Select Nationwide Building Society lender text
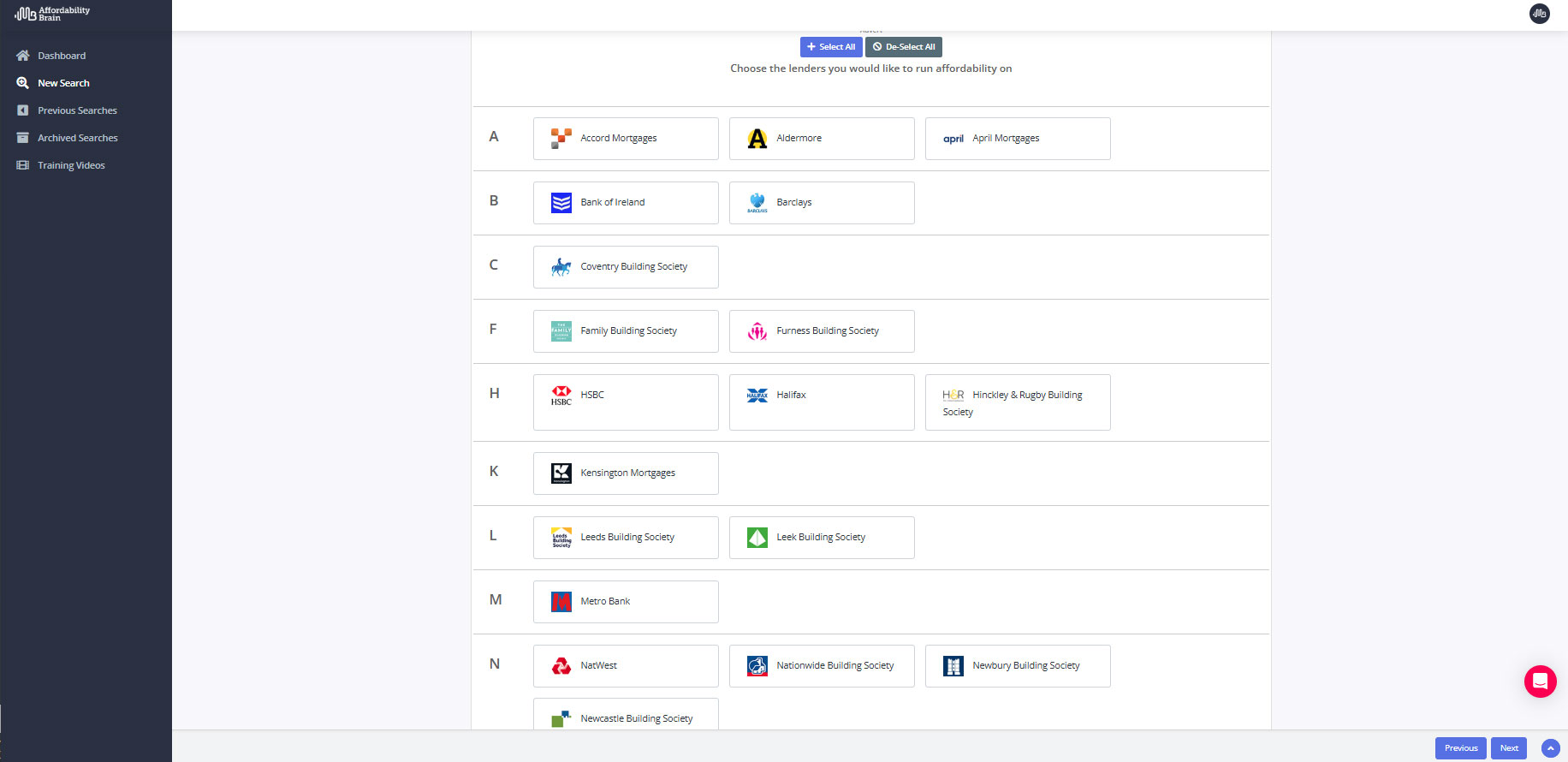This screenshot has height=762, width=1568. point(835,666)
